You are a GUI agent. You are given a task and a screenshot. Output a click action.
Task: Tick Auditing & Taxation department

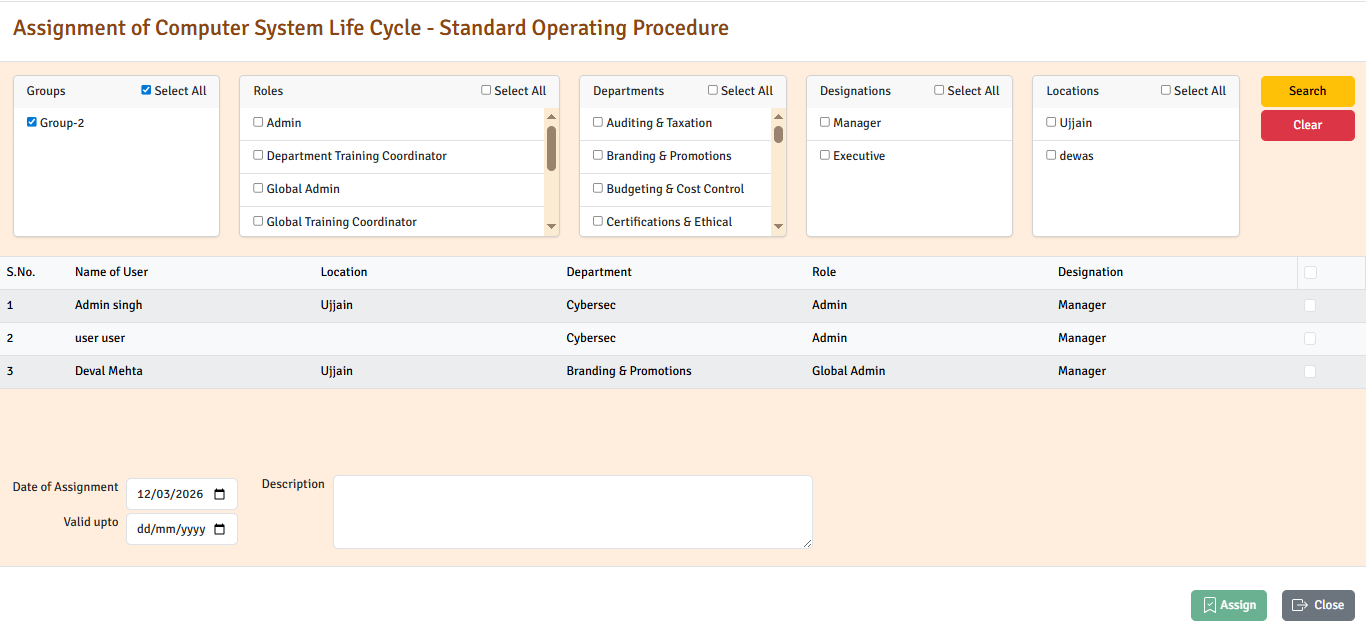pos(598,123)
